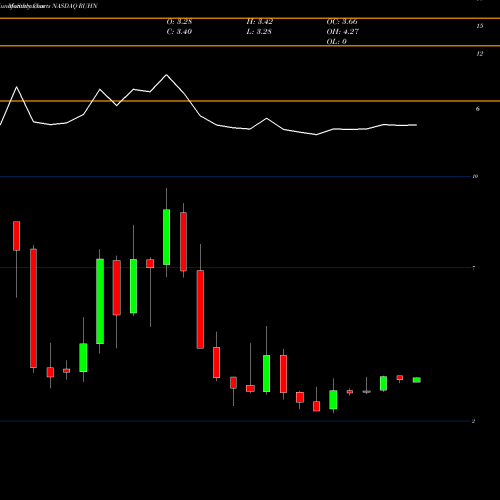Image resolution: width=500 pixels, height=500 pixels.
Task: Click the low price value L: 3.28
Action: (x=259, y=32)
